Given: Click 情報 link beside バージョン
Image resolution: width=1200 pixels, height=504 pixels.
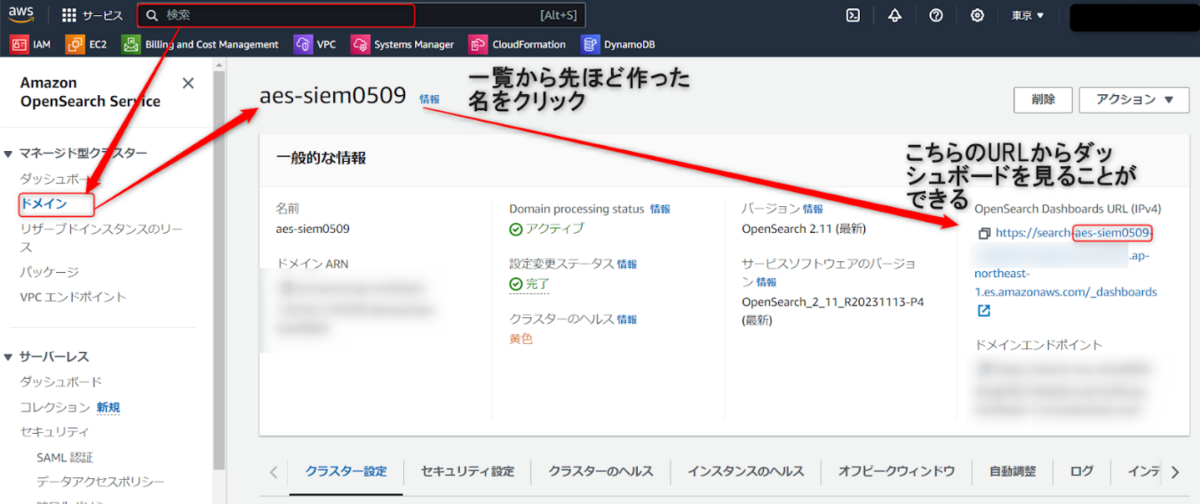Looking at the screenshot, I should 812,209.
